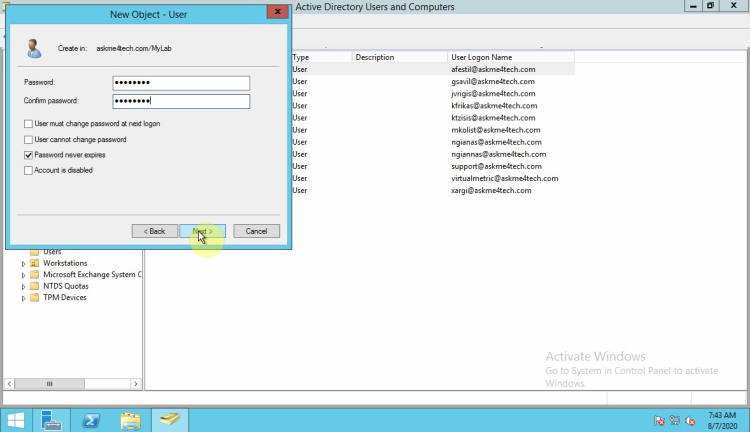The width and height of the screenshot is (750, 432).
Task: Click the muted volume tray icon
Action: point(690,420)
